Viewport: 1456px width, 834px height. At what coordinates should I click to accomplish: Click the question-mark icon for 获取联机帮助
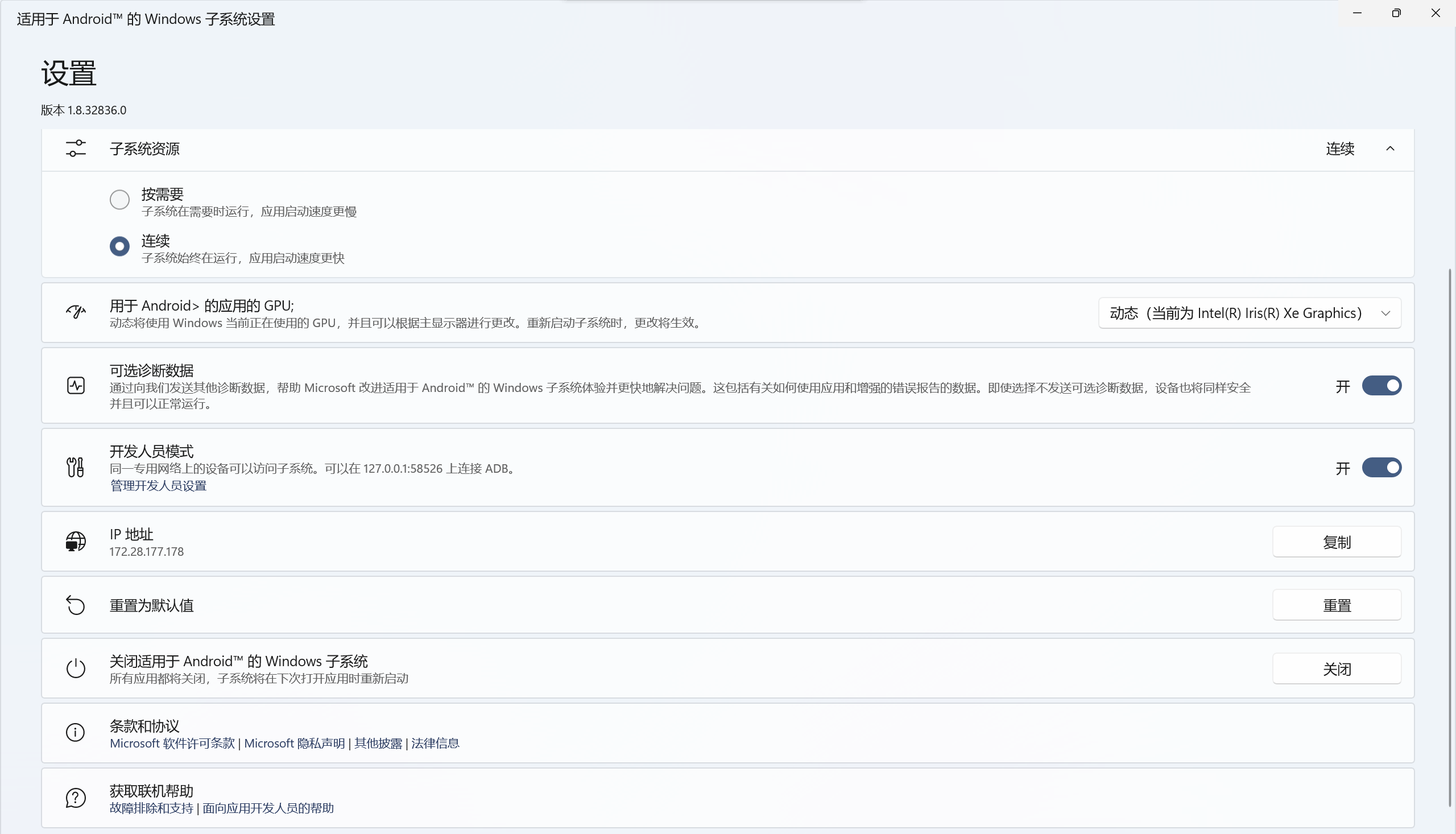(x=75, y=798)
